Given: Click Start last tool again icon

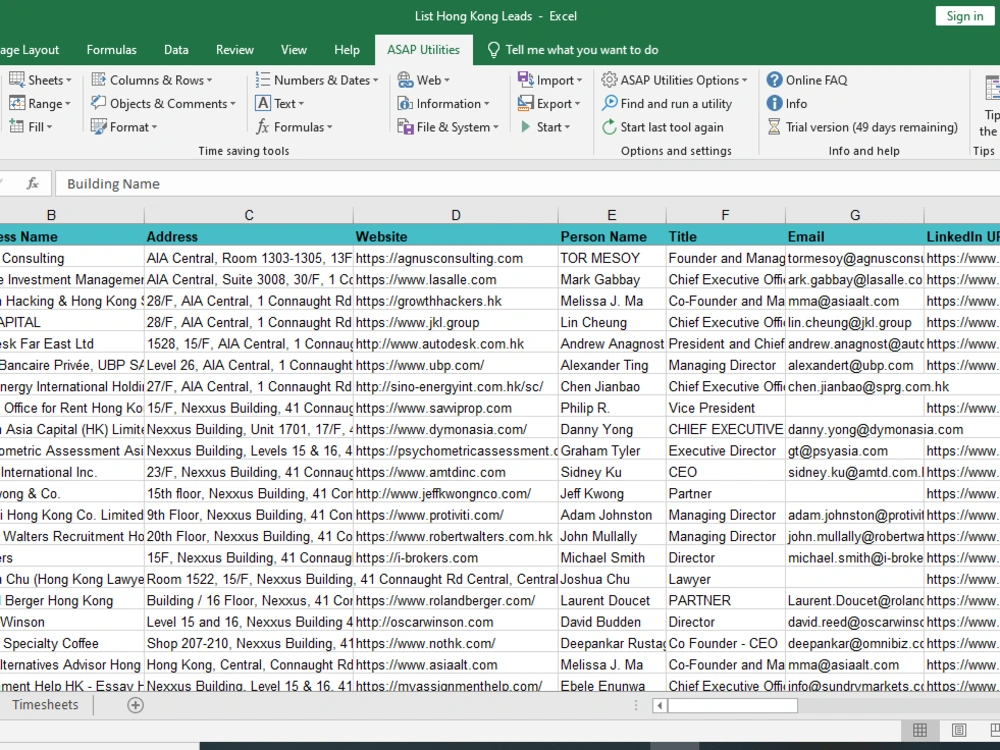Looking at the screenshot, I should 608,127.
